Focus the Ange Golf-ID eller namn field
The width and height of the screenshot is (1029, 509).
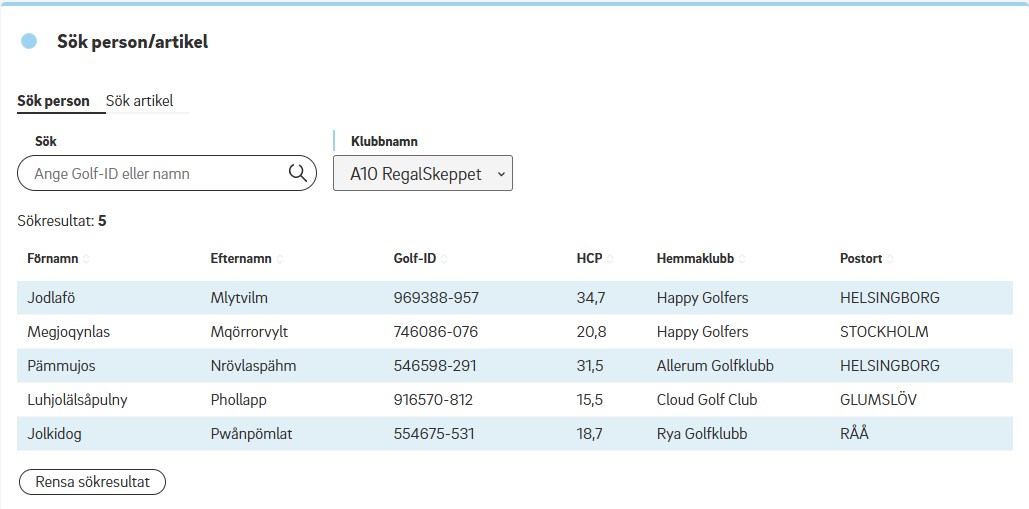click(155, 173)
